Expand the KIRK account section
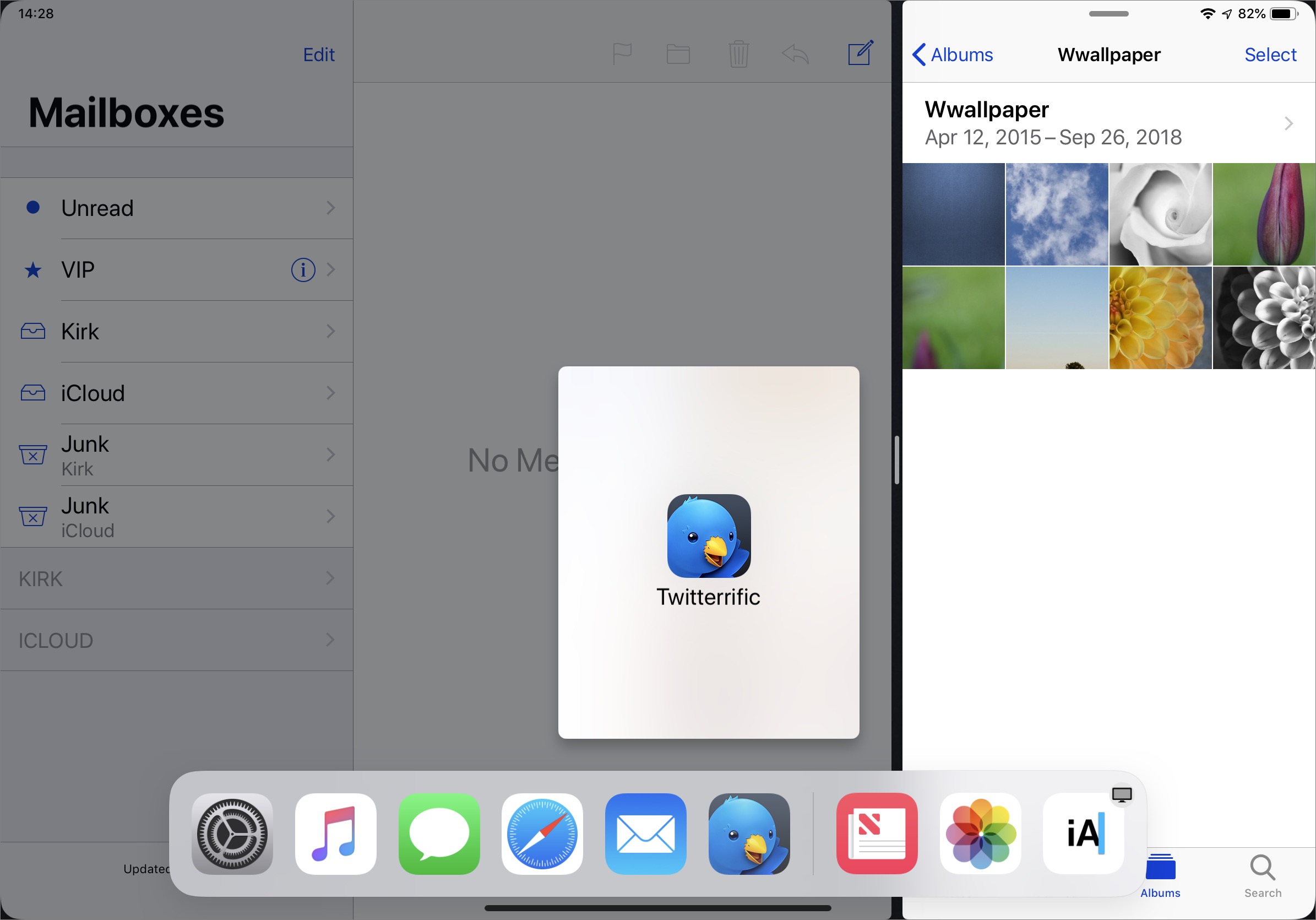This screenshot has width=1316, height=920. 177,578
